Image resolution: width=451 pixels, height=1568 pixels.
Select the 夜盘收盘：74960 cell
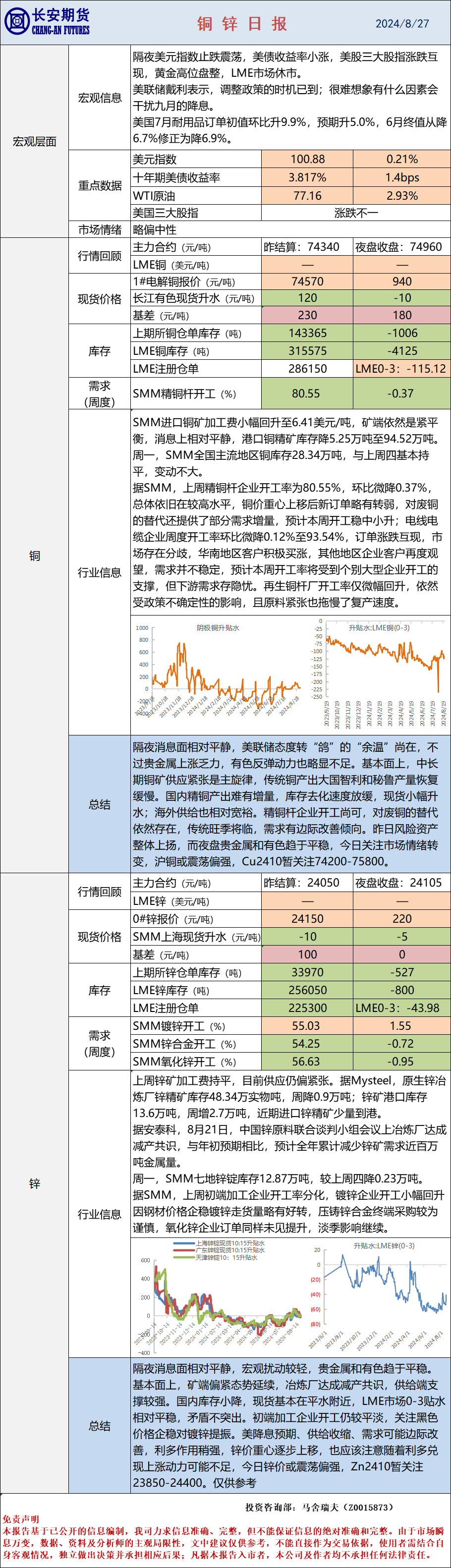pyautogui.click(x=402, y=246)
